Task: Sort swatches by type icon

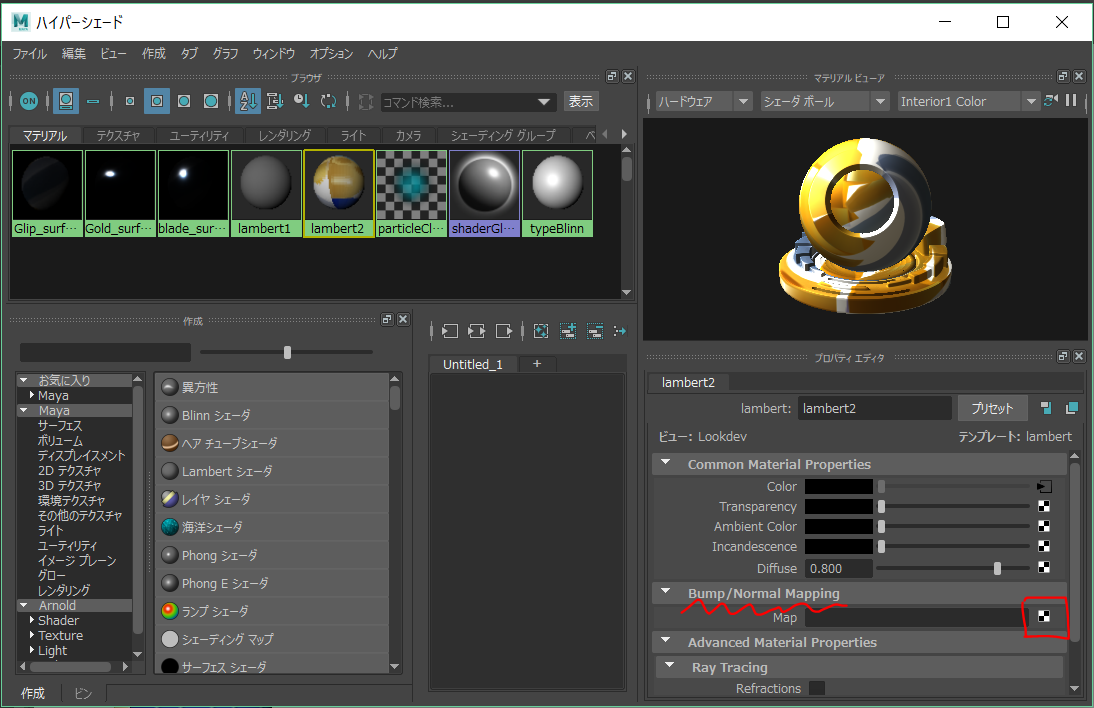Action: point(275,101)
